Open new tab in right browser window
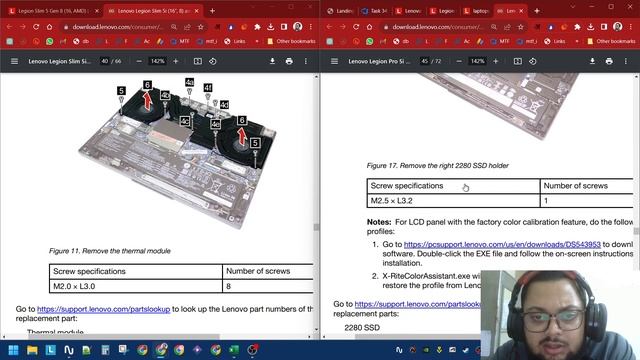Screen dimensions: 640x360 (537, 11)
